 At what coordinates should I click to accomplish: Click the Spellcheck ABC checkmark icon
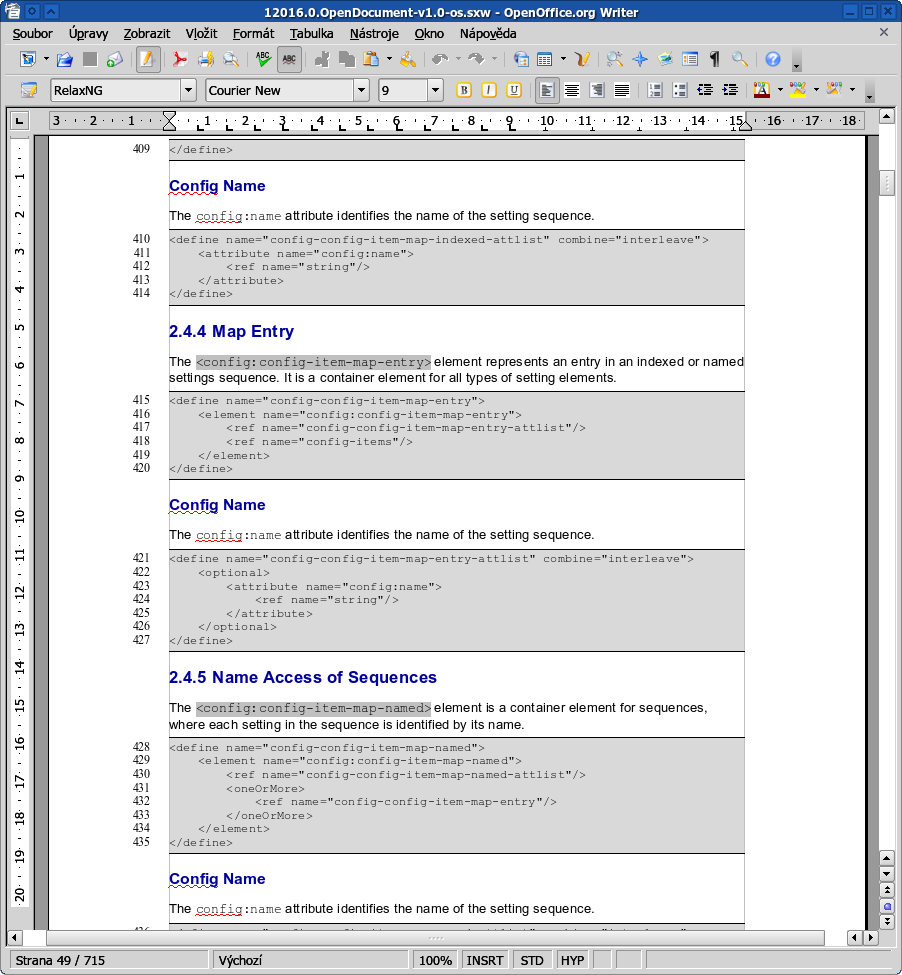[x=263, y=59]
